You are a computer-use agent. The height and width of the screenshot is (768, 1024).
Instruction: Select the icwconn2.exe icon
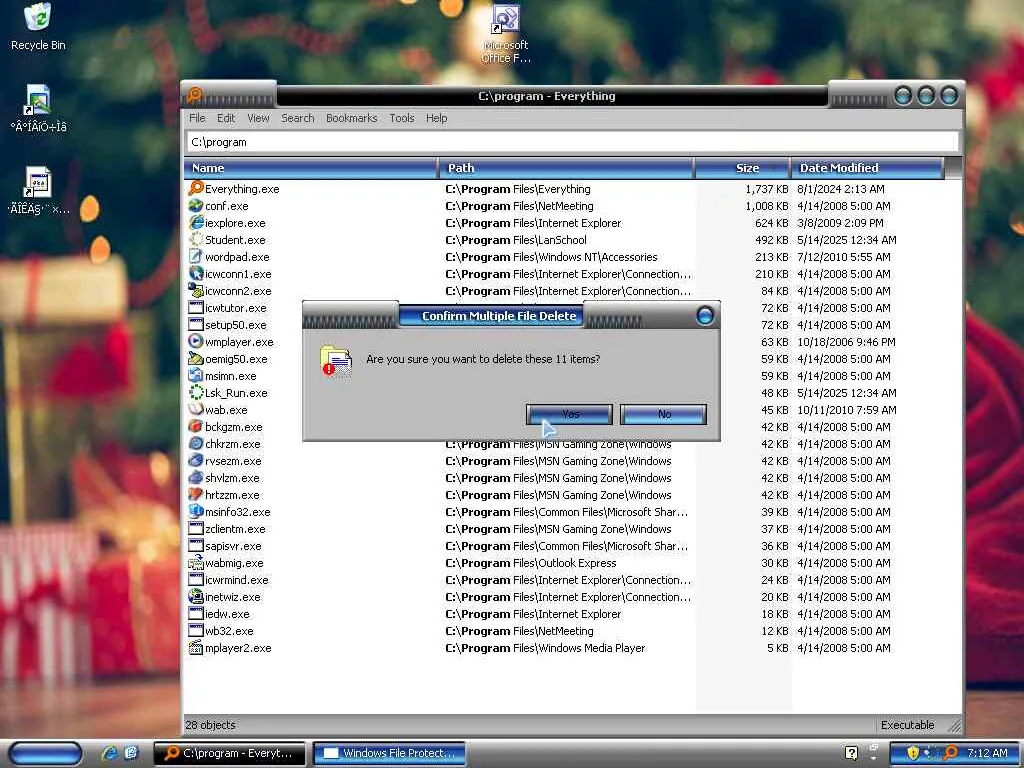coord(196,290)
